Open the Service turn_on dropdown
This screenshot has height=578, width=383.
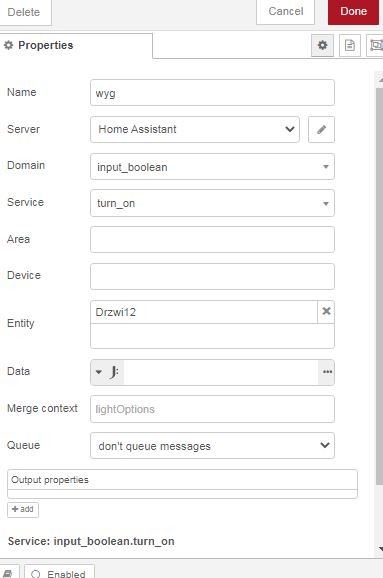tap(212, 203)
